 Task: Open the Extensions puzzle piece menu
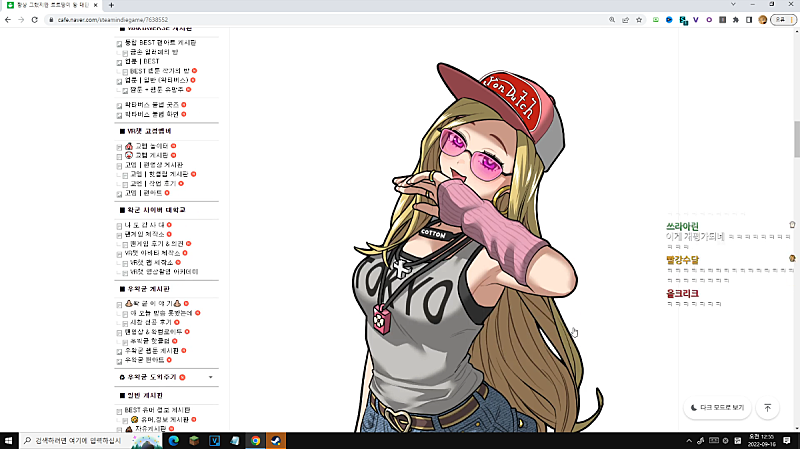coord(736,20)
